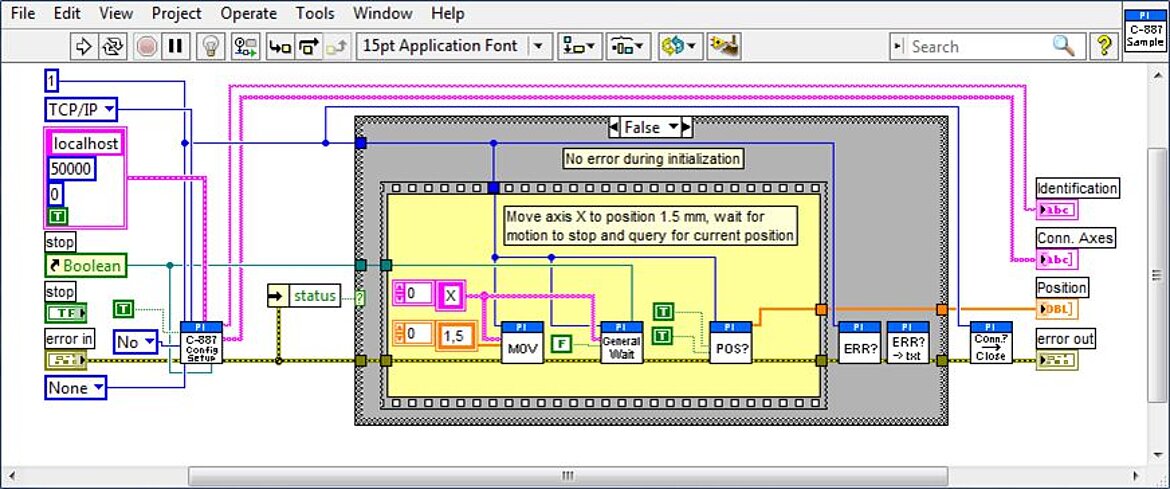
Task: Open the Tools menu
Action: 314,13
